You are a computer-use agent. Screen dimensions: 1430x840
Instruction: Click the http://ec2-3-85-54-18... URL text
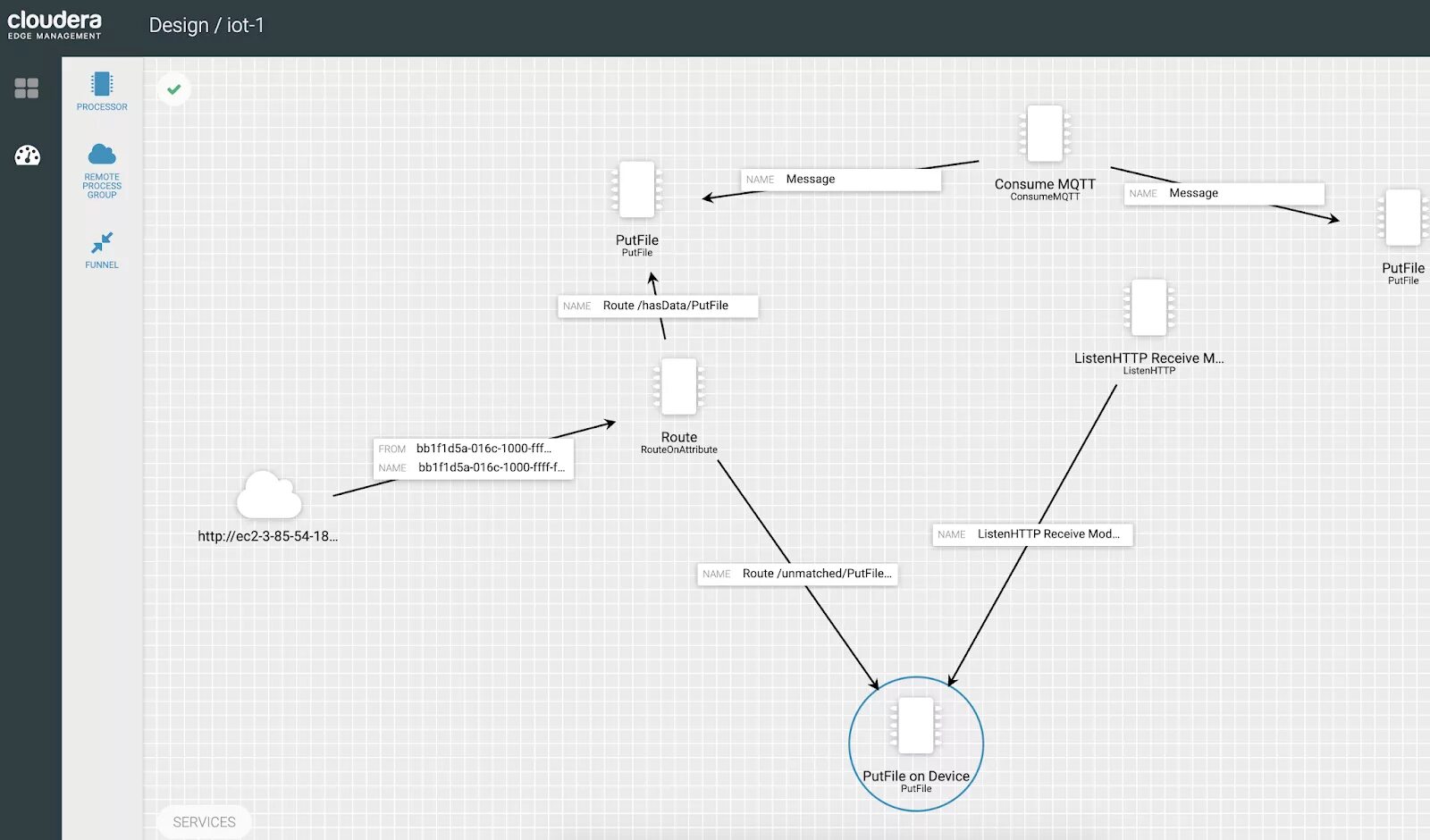click(268, 536)
